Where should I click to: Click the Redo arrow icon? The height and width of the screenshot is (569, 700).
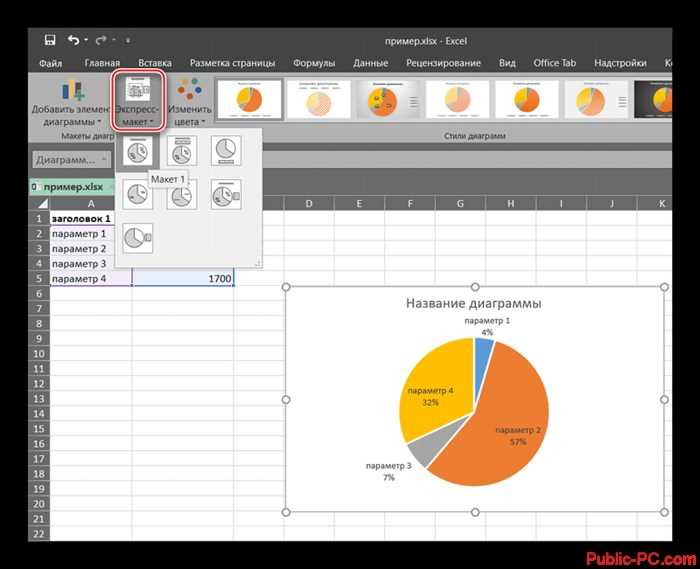101,40
